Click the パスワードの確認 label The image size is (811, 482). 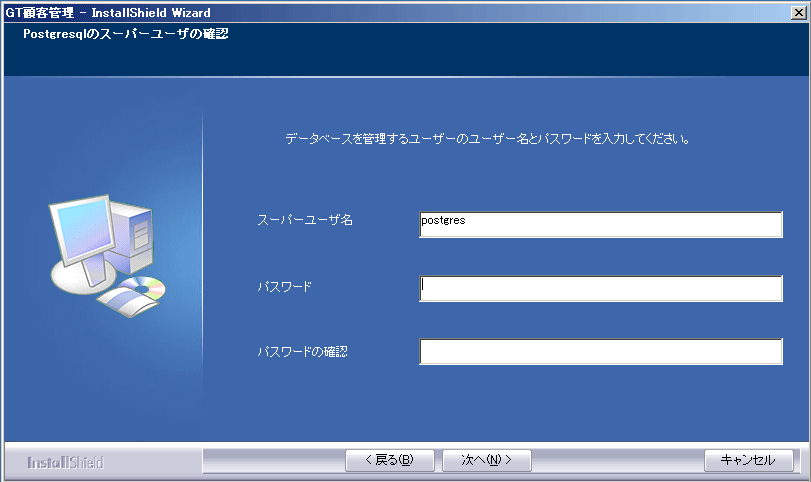(302, 352)
